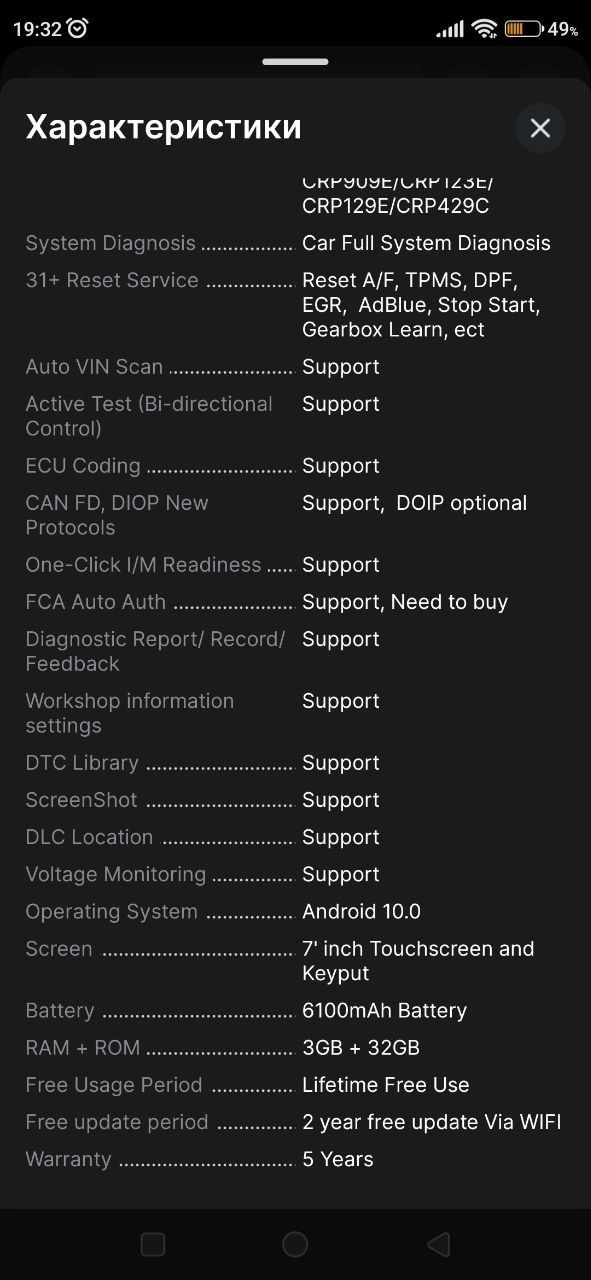Tap the Android 10.0 operating system value
This screenshot has width=591, height=1280.
coord(361,911)
